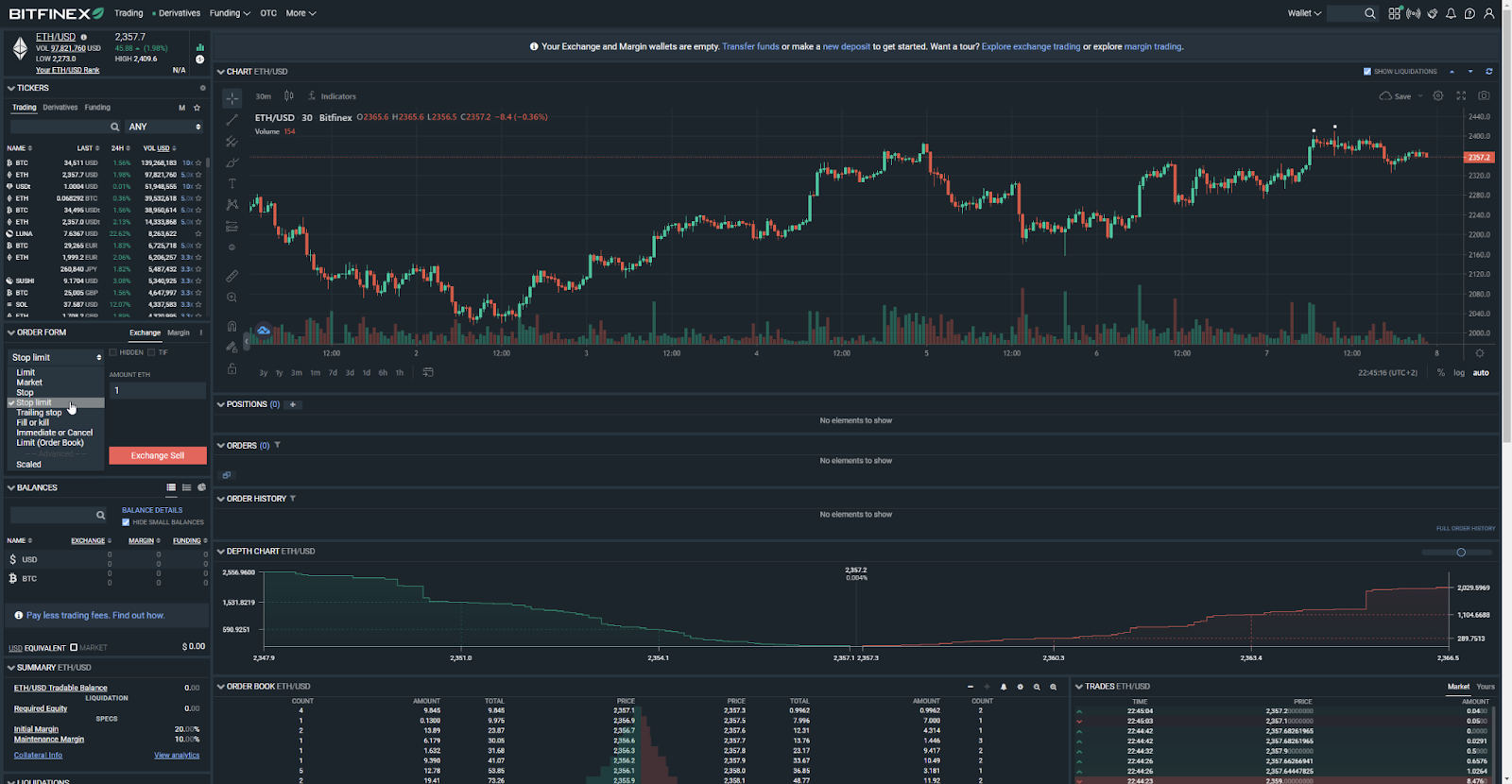Refresh the chart panel

[1489, 71]
